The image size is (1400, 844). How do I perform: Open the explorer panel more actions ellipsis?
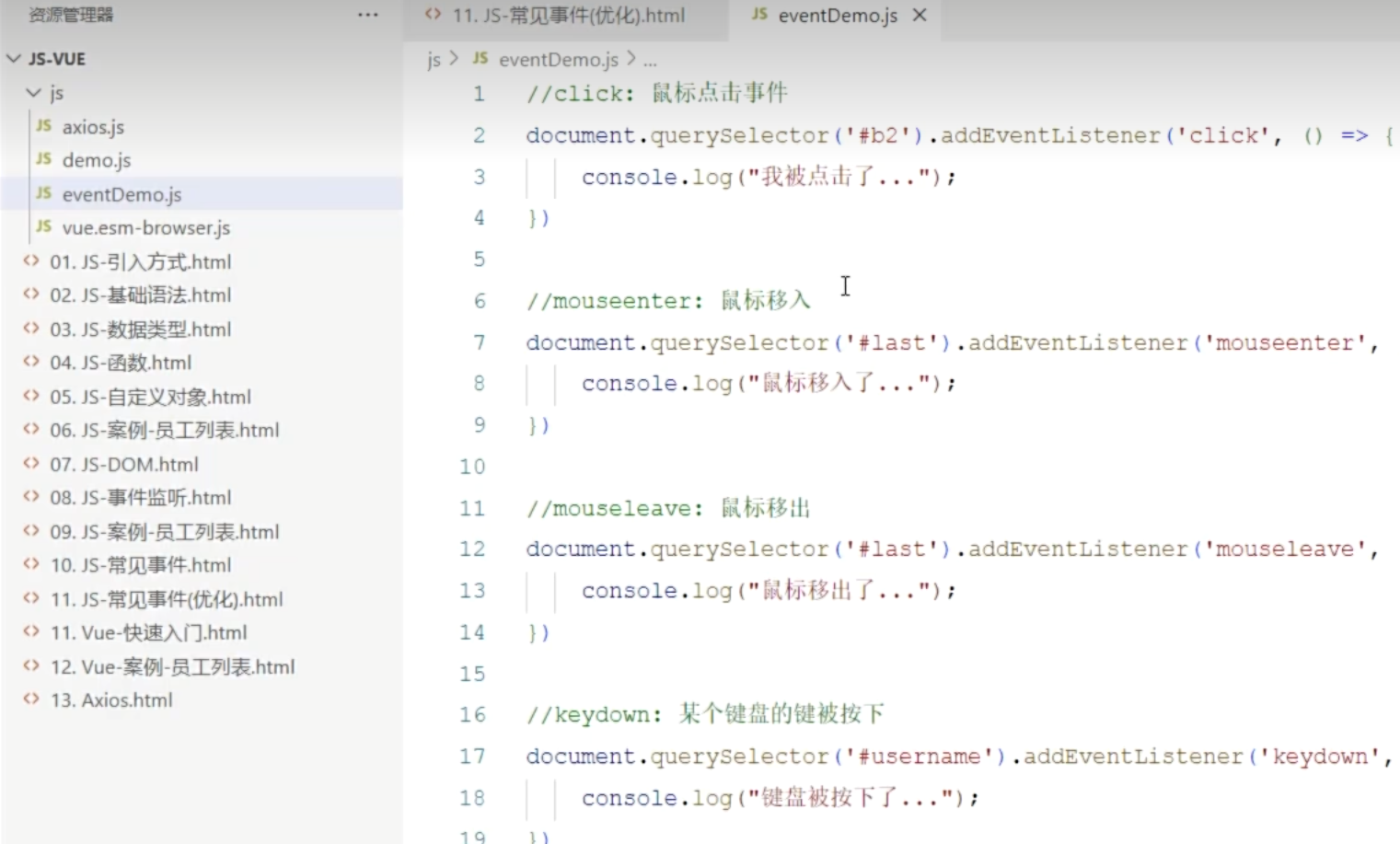368,15
